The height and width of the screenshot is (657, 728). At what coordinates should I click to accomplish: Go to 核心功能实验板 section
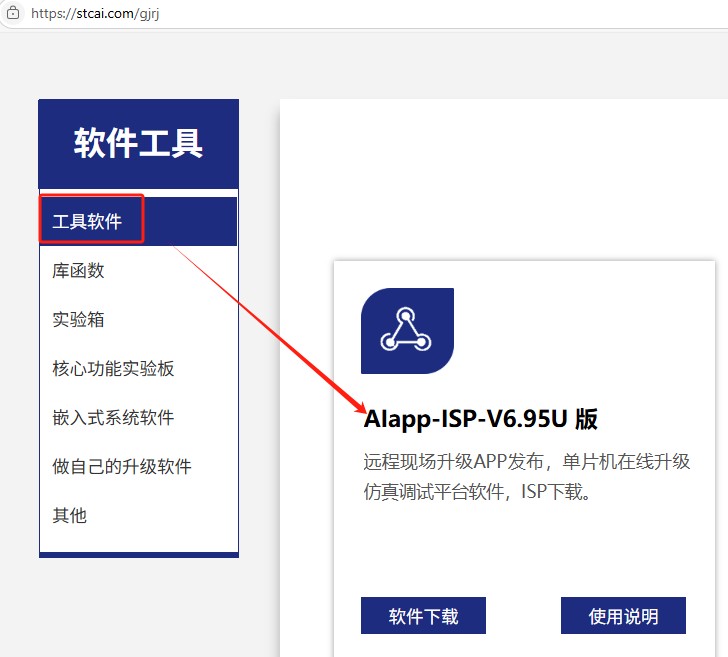point(113,368)
